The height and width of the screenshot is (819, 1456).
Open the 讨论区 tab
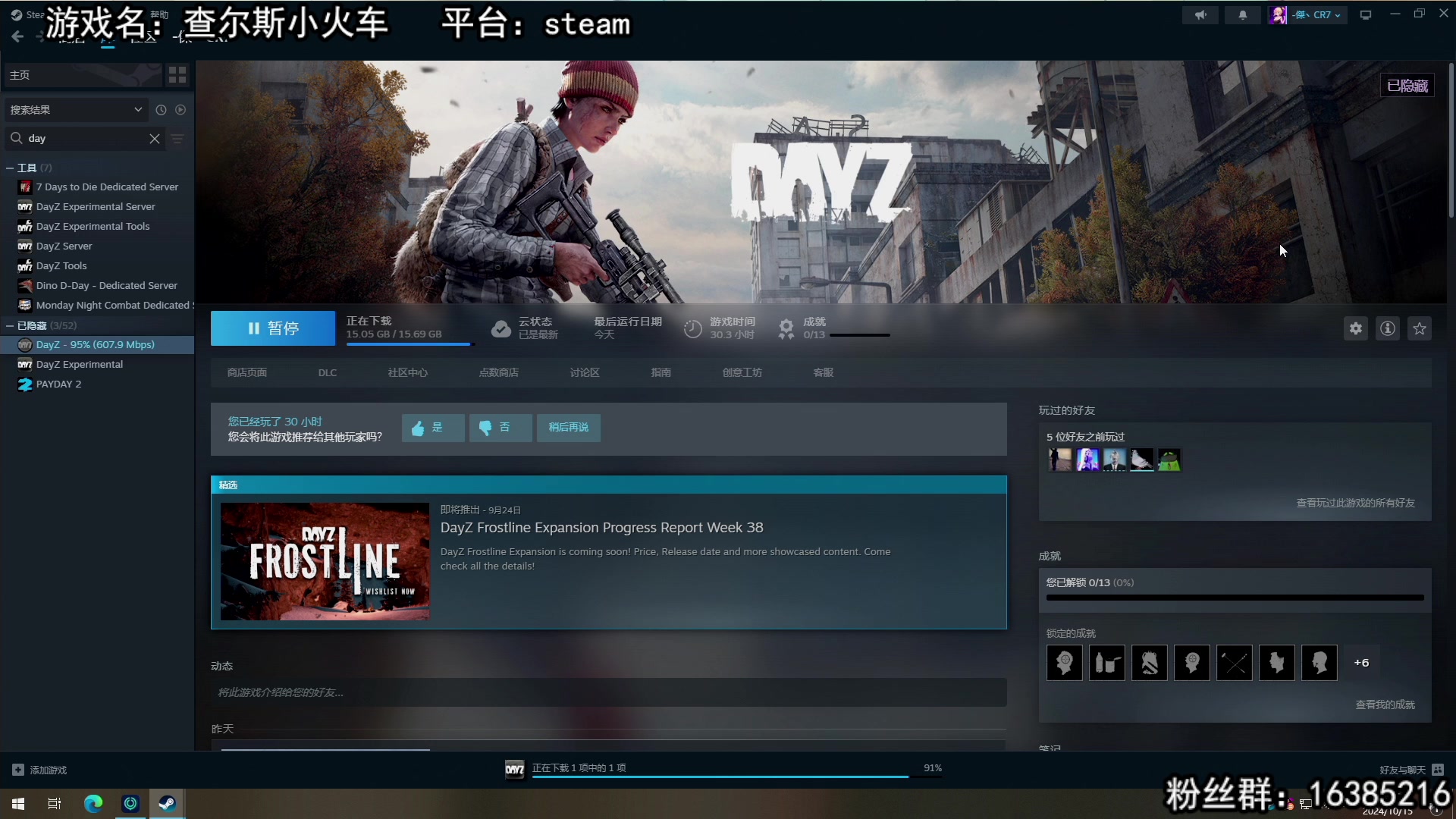click(585, 372)
